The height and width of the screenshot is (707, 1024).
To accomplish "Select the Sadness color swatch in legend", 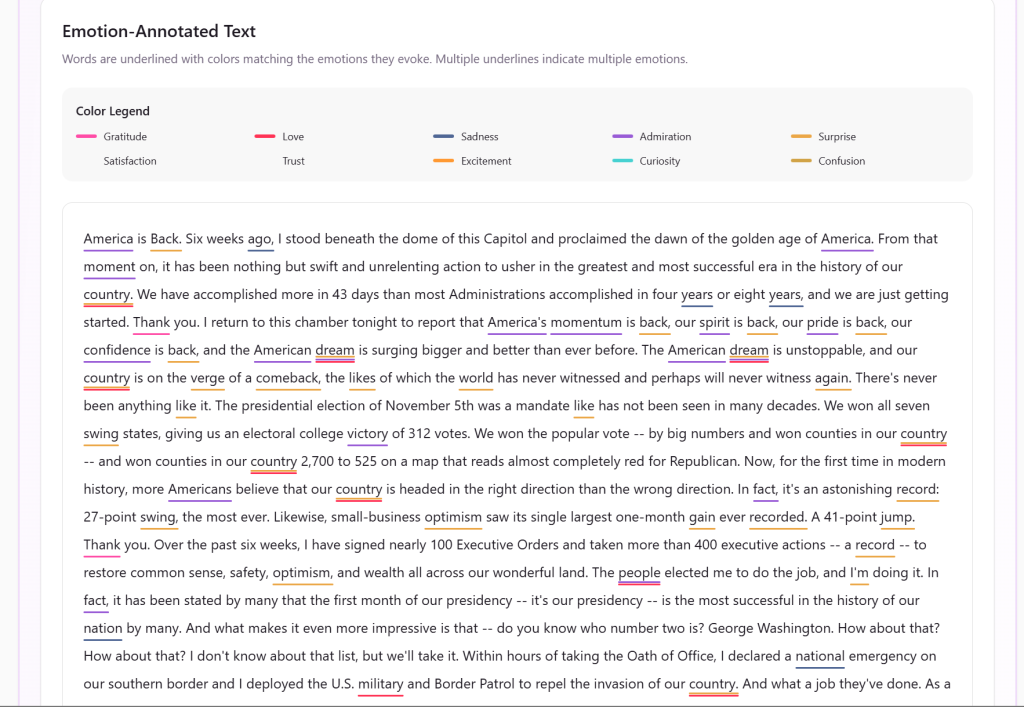I will click(443, 136).
